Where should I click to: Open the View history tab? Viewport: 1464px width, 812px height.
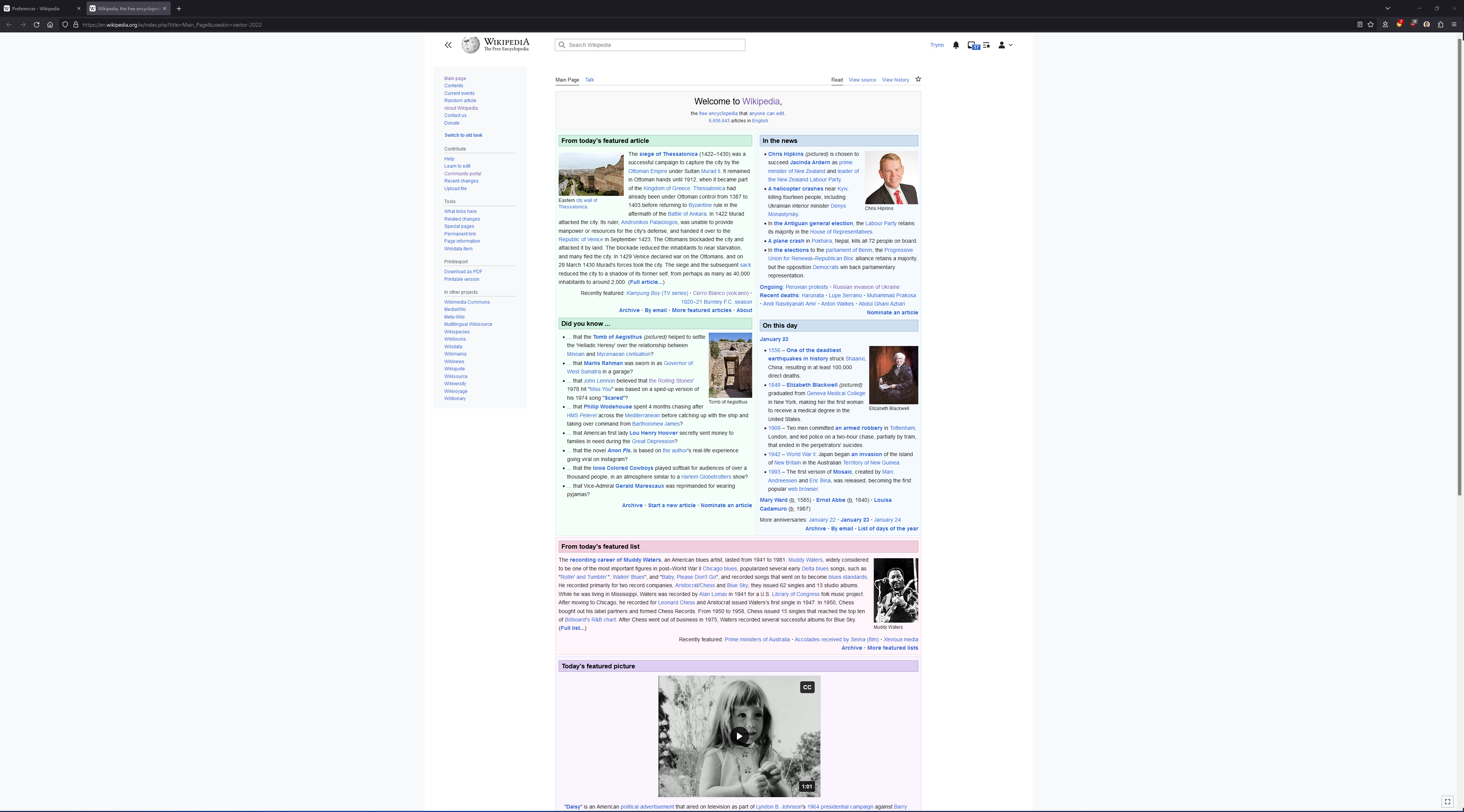[x=895, y=80]
